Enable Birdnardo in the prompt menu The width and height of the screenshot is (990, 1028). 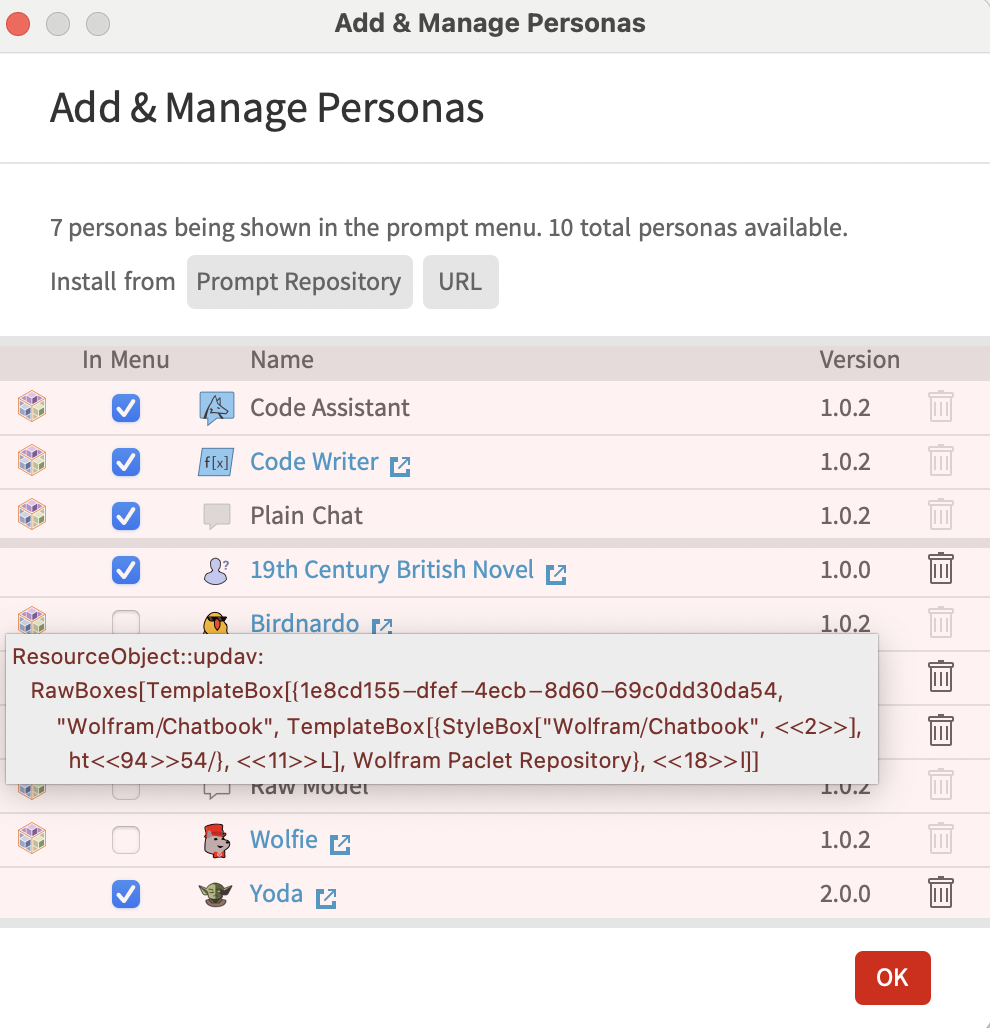pyautogui.click(x=125, y=621)
